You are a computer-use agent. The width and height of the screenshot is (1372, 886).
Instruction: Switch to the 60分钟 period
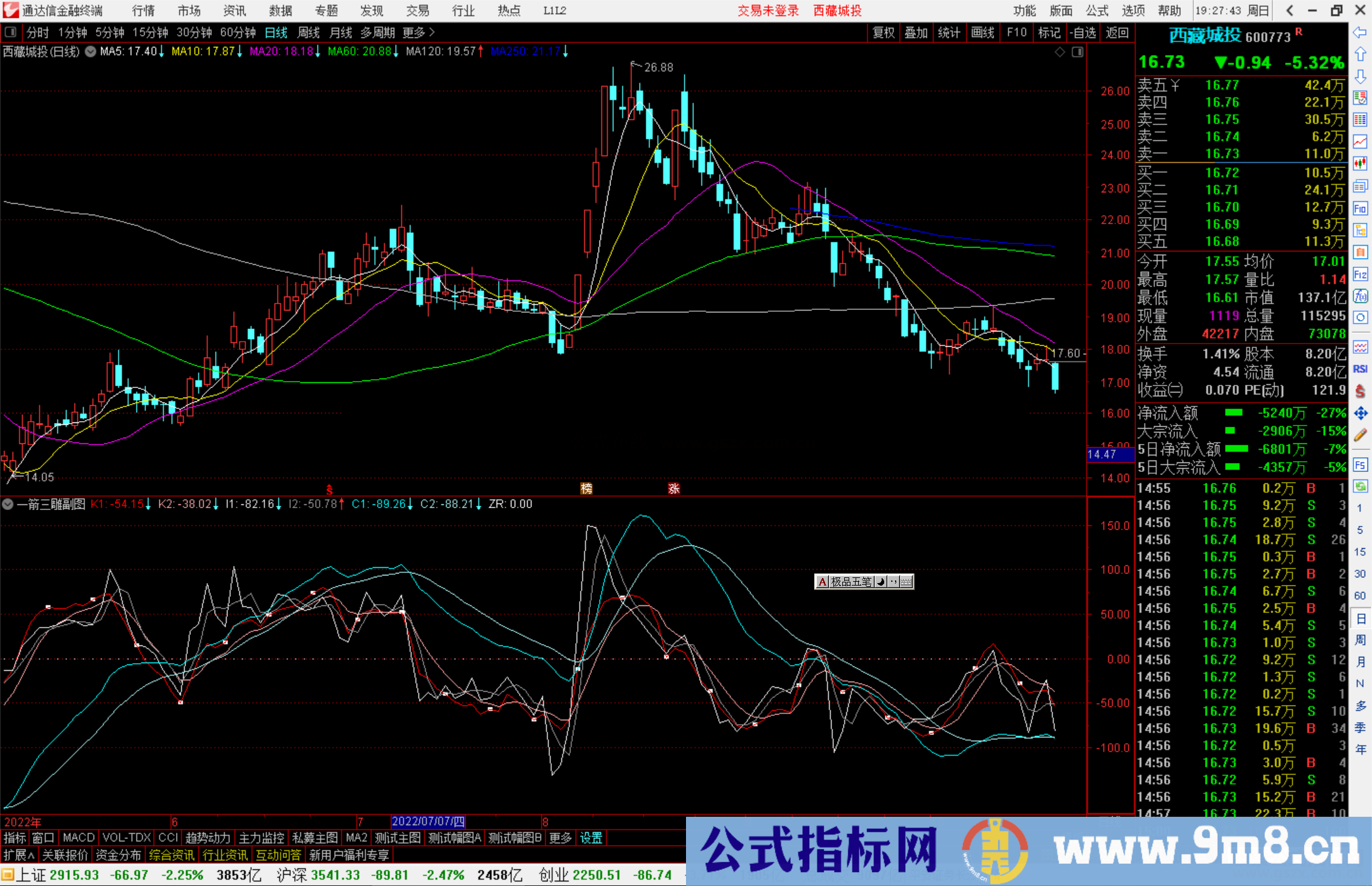(238, 32)
